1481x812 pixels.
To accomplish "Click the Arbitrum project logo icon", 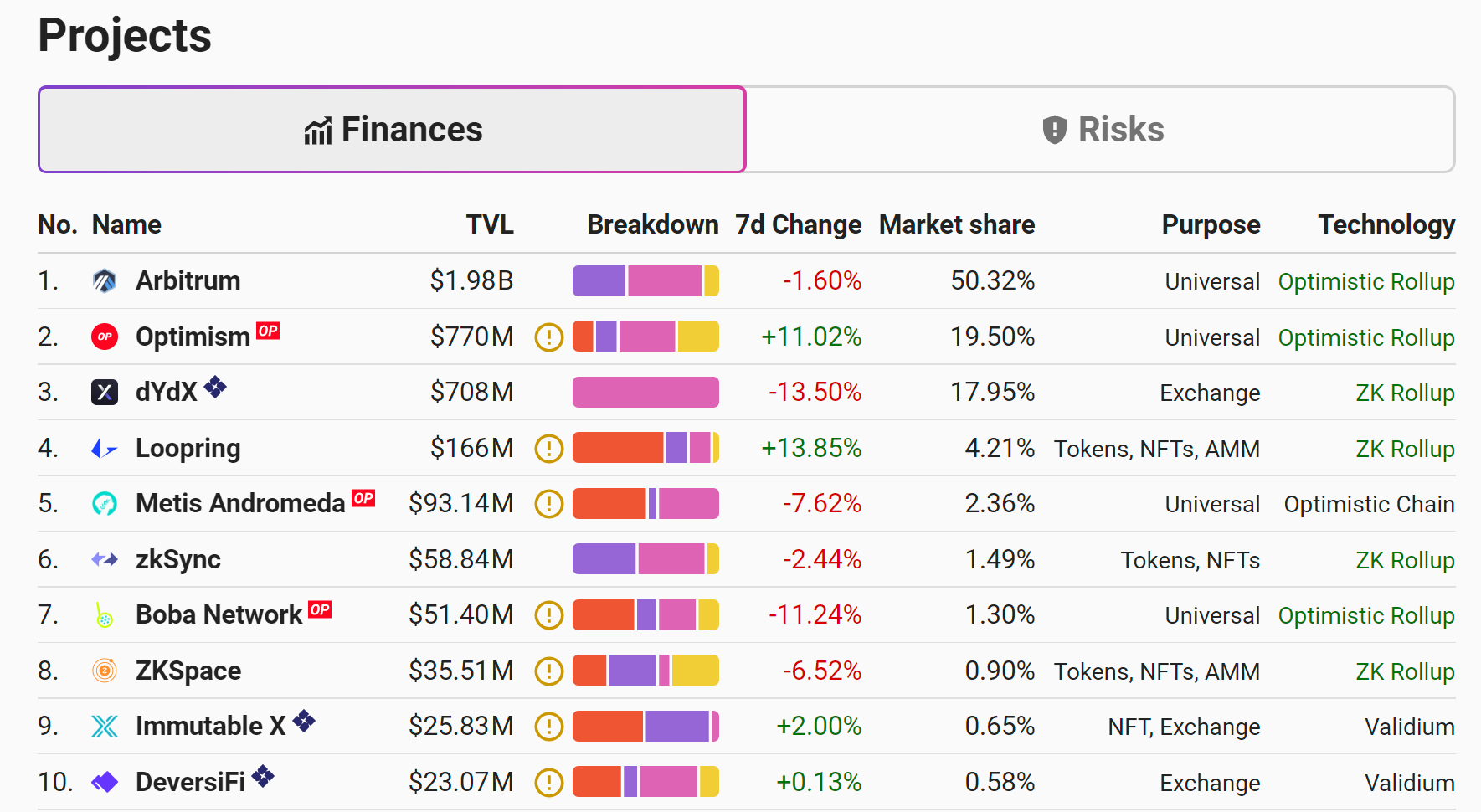I will (x=105, y=281).
